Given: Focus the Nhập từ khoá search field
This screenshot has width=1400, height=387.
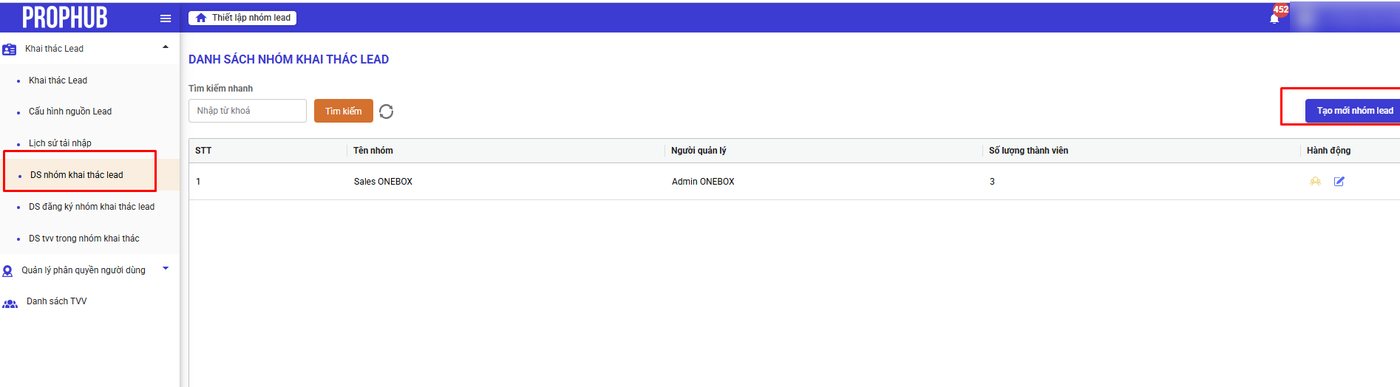Looking at the screenshot, I should [x=247, y=111].
